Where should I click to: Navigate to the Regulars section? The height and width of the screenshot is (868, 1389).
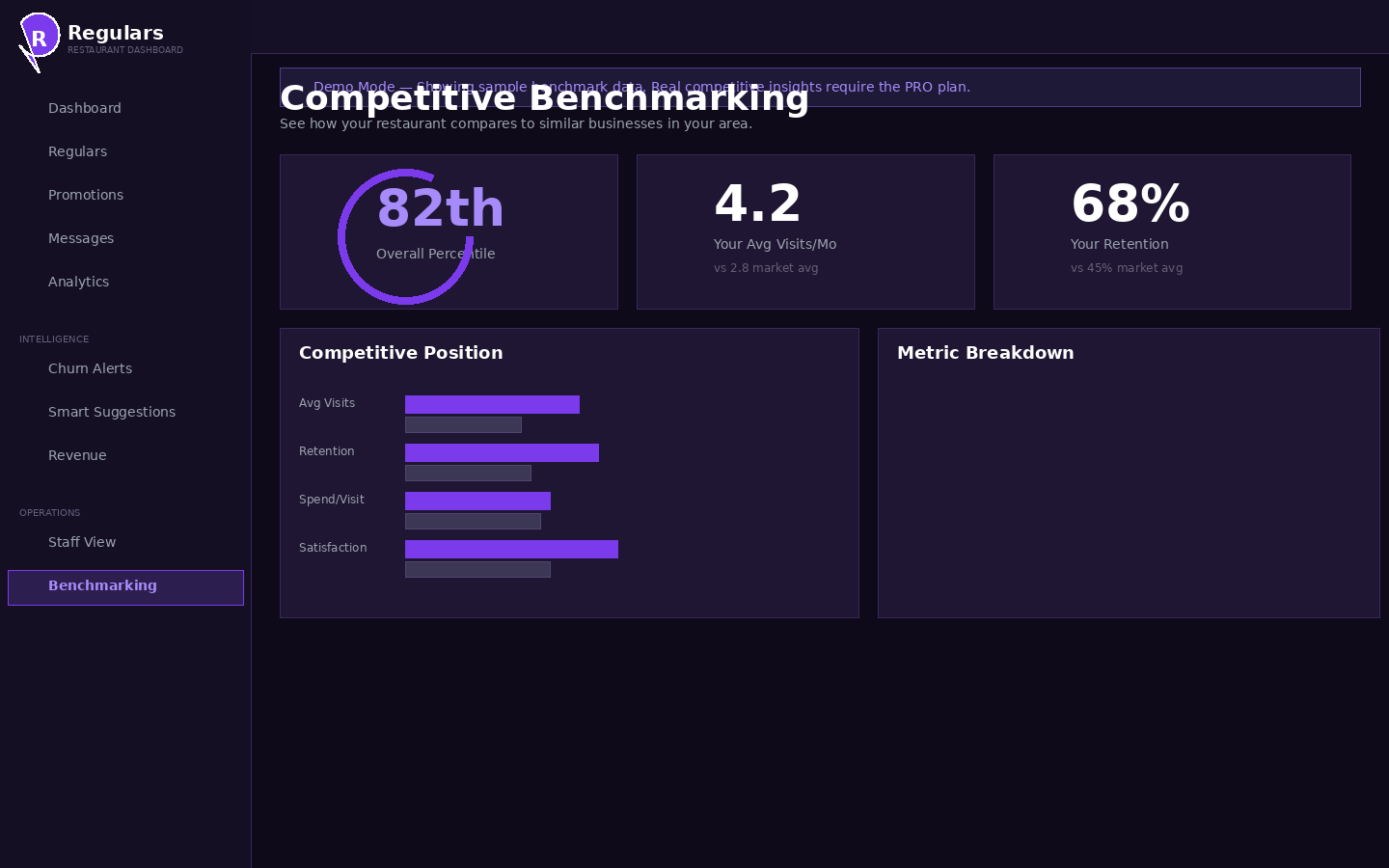pos(77,151)
